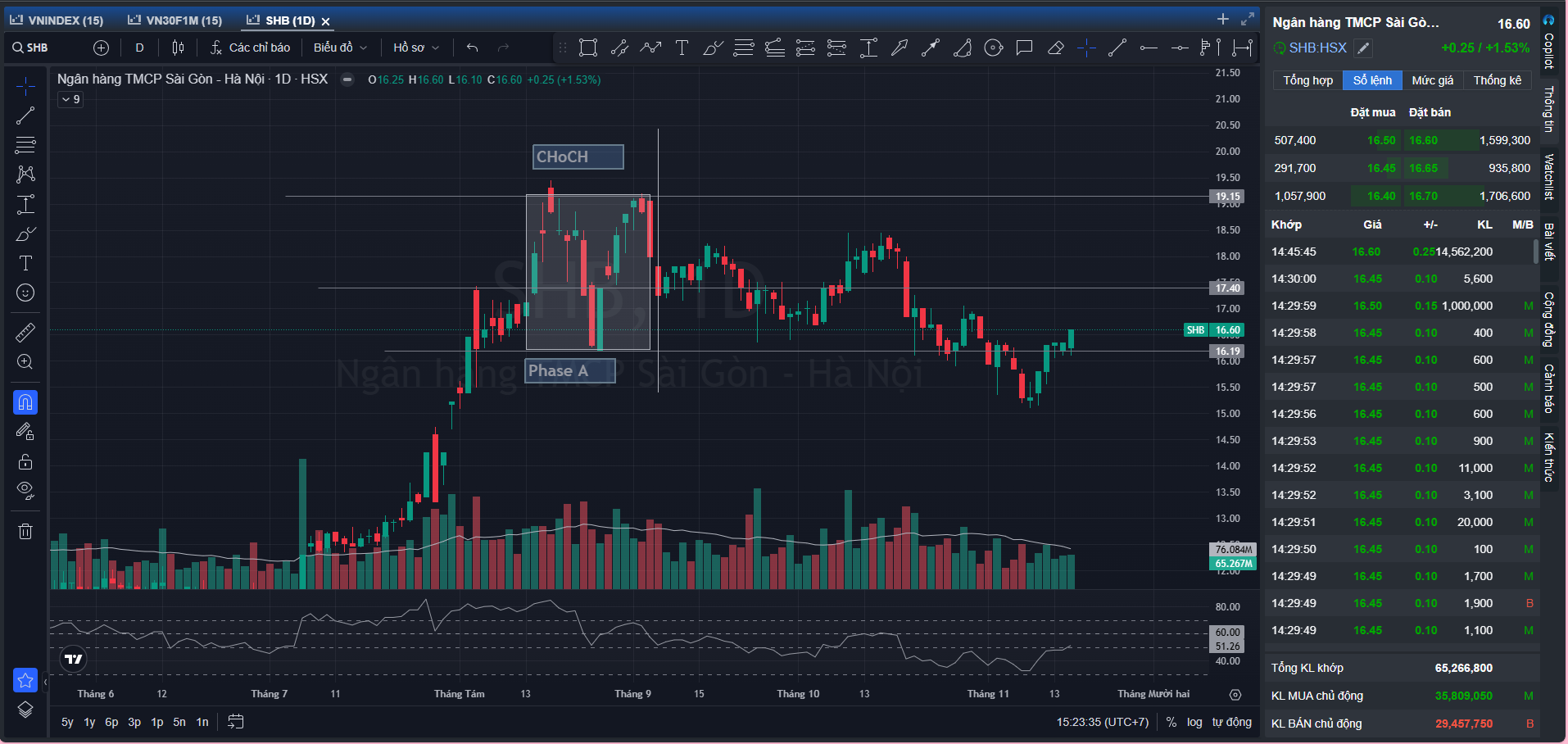This screenshot has width=1568, height=744.
Task: Open the go-to-date calendar icon
Action: pos(235,722)
